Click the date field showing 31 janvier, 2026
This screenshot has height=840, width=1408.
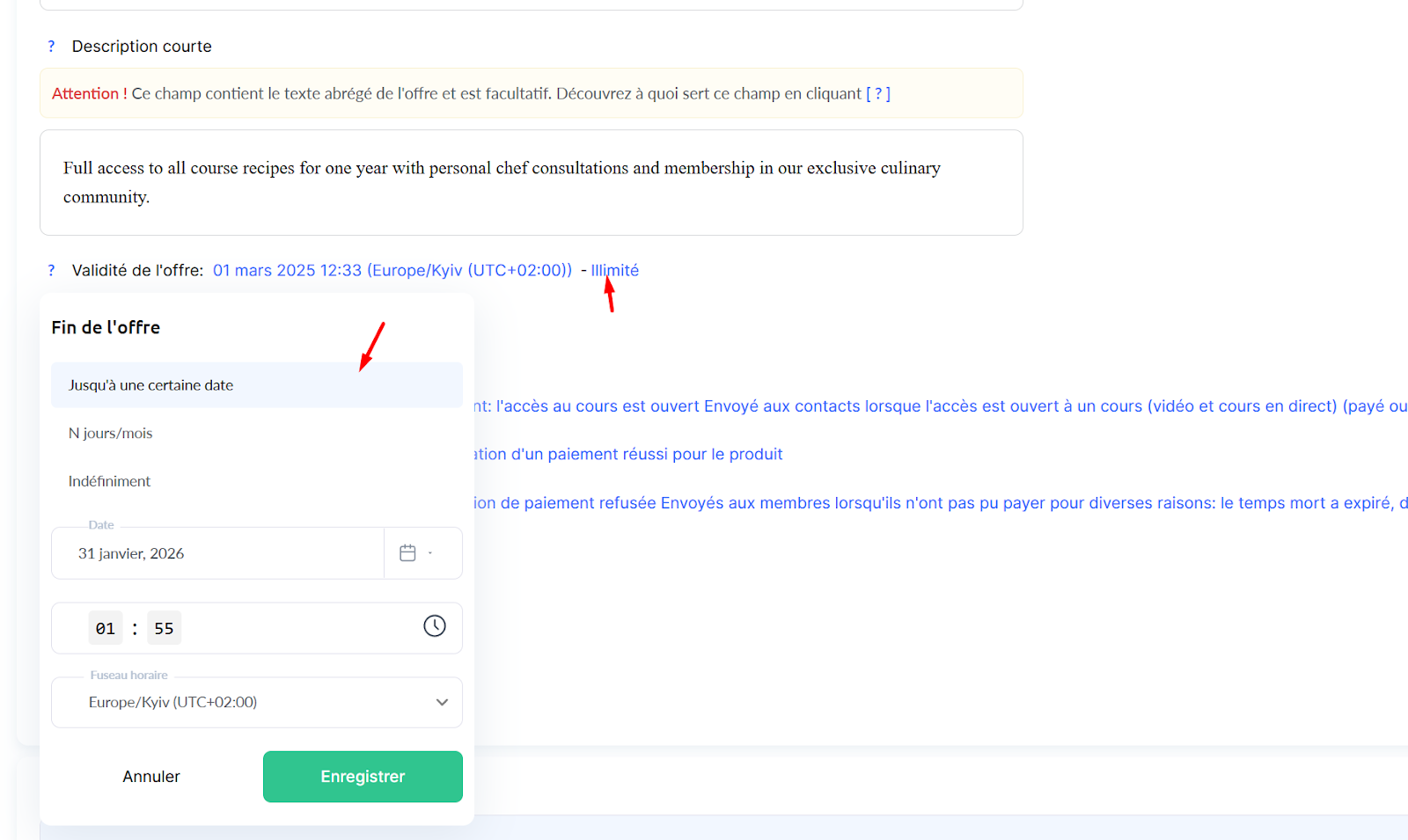(217, 554)
